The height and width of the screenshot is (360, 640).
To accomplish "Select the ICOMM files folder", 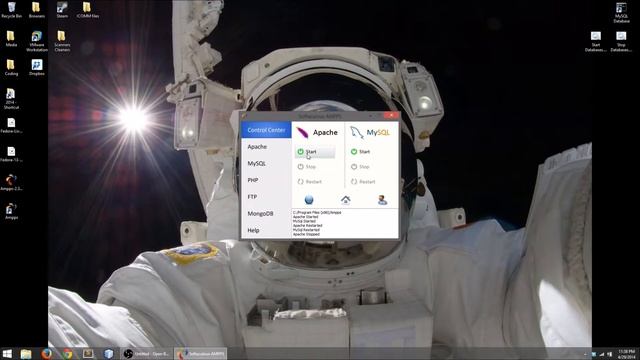I will 87,10.
